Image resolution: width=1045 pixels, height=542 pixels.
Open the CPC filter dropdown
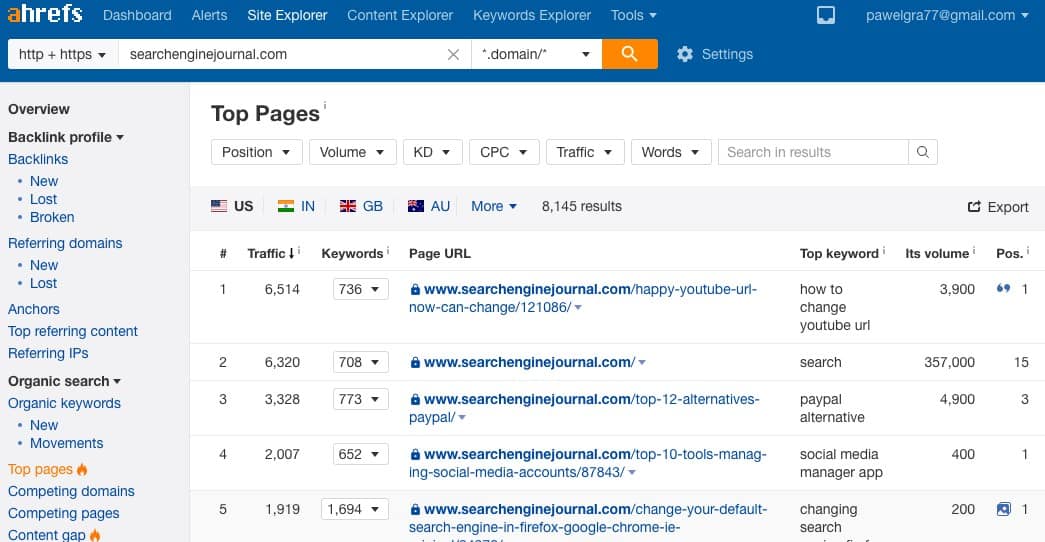[x=504, y=152]
